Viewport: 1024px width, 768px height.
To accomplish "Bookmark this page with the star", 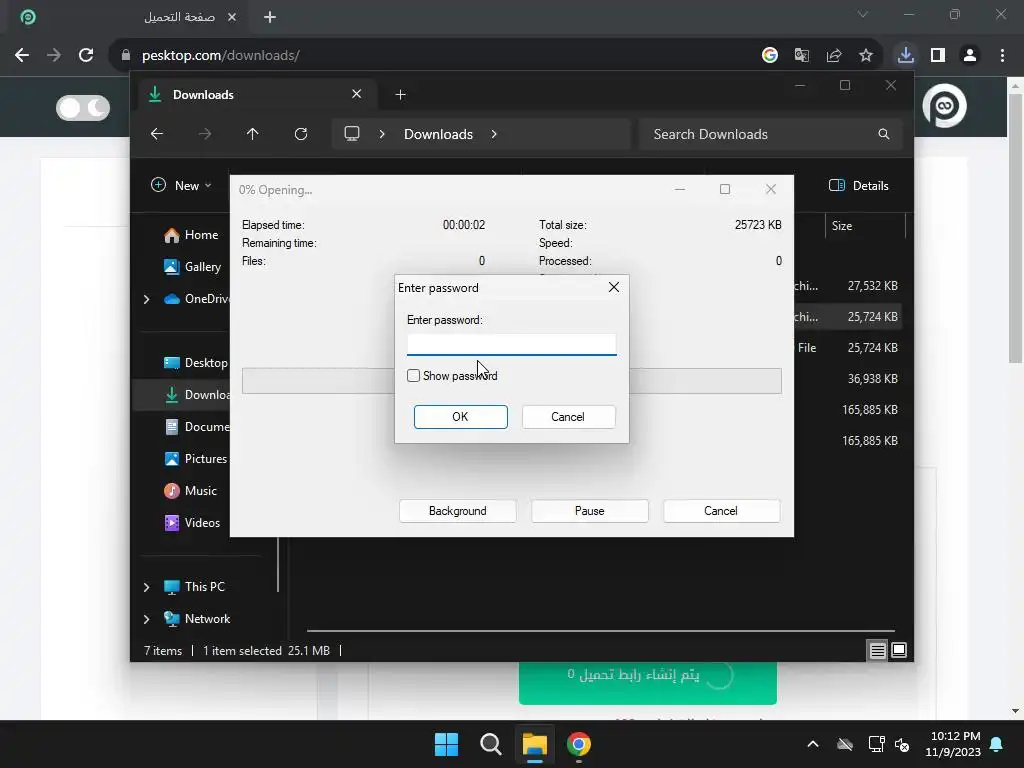I will click(x=865, y=56).
